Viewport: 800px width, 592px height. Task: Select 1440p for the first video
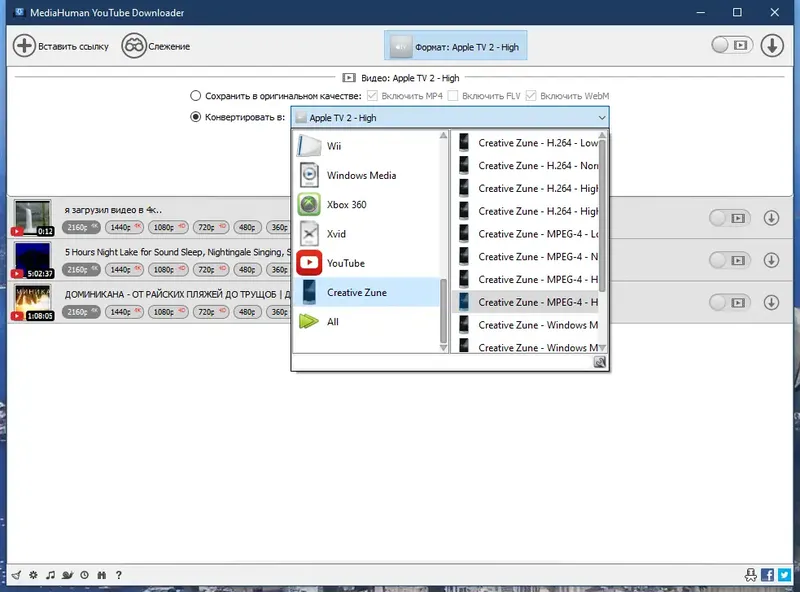pos(124,227)
